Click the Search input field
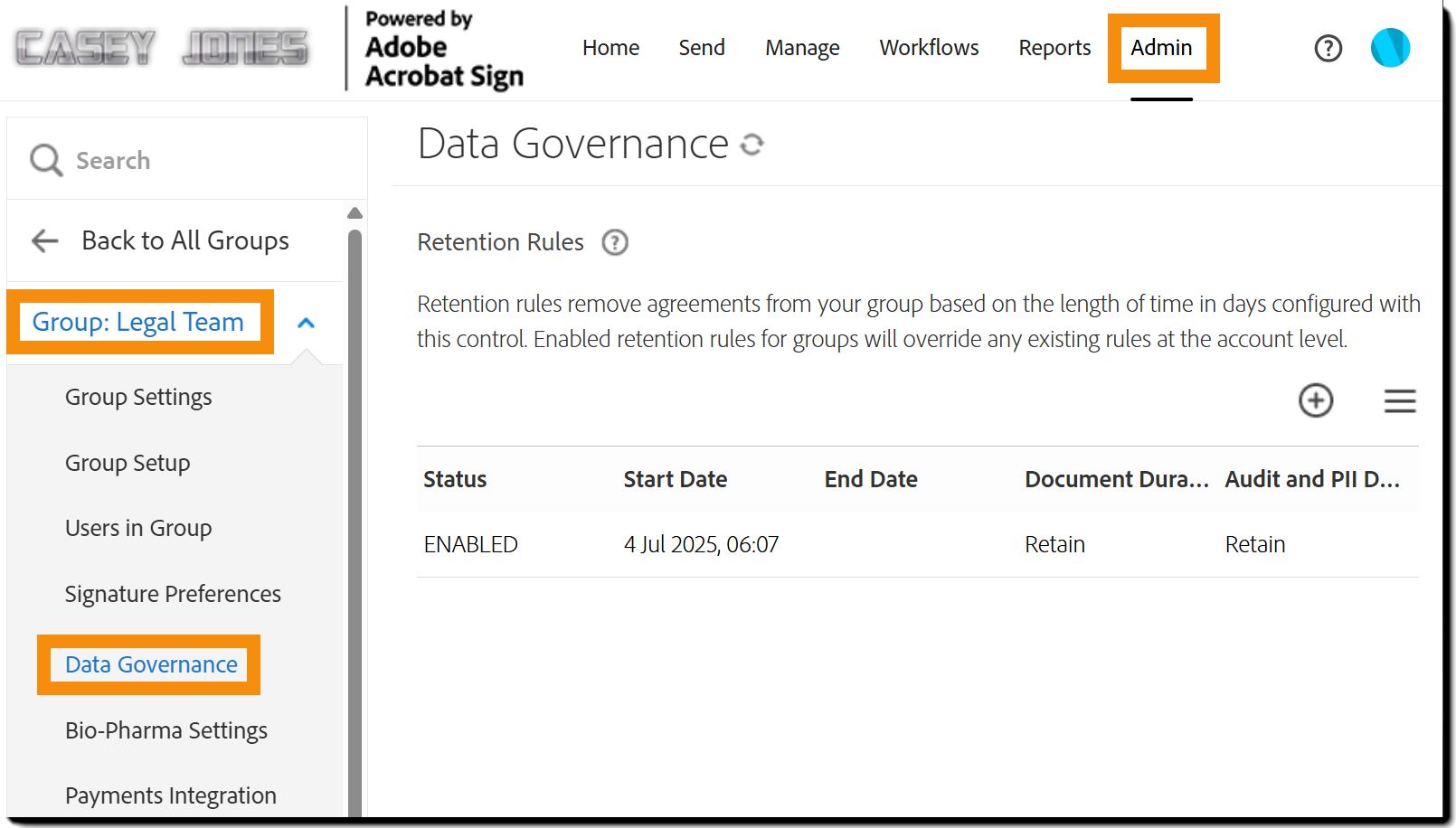The width and height of the screenshot is (1456, 828). pyautogui.click(x=208, y=161)
